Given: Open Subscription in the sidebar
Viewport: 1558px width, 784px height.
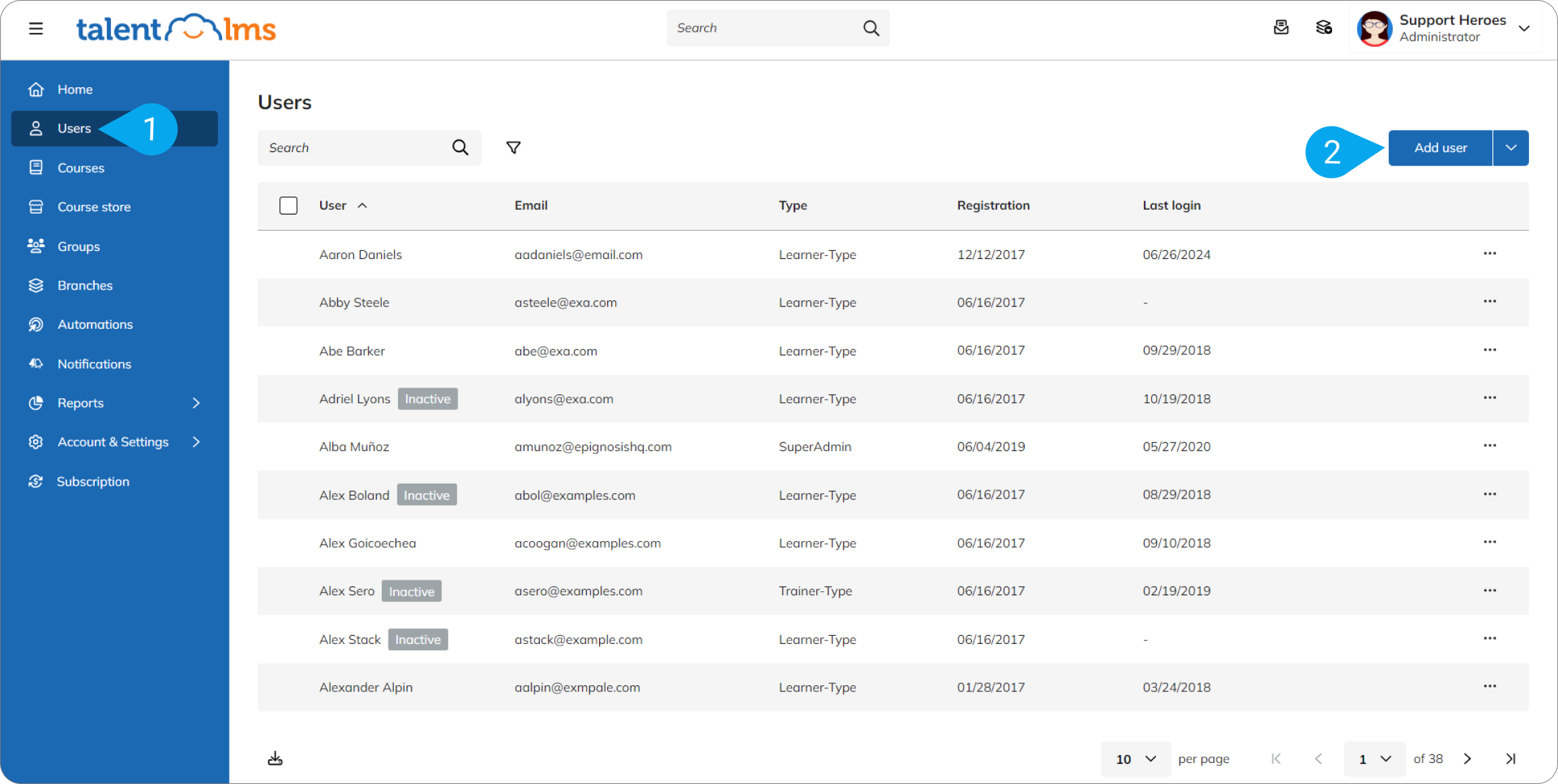Looking at the screenshot, I should pos(114,482).
